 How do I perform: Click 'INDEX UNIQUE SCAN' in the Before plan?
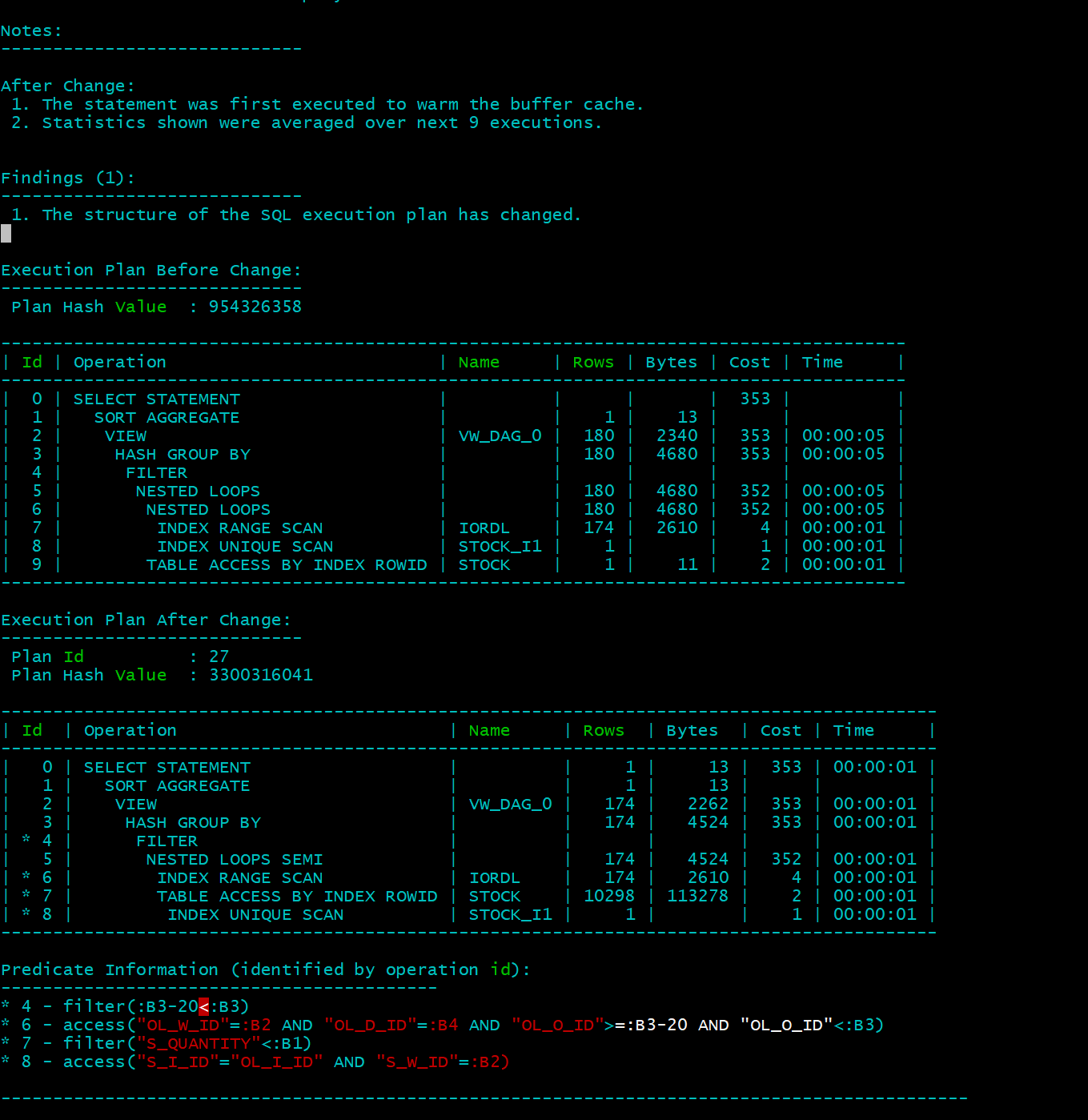pyautogui.click(x=245, y=547)
